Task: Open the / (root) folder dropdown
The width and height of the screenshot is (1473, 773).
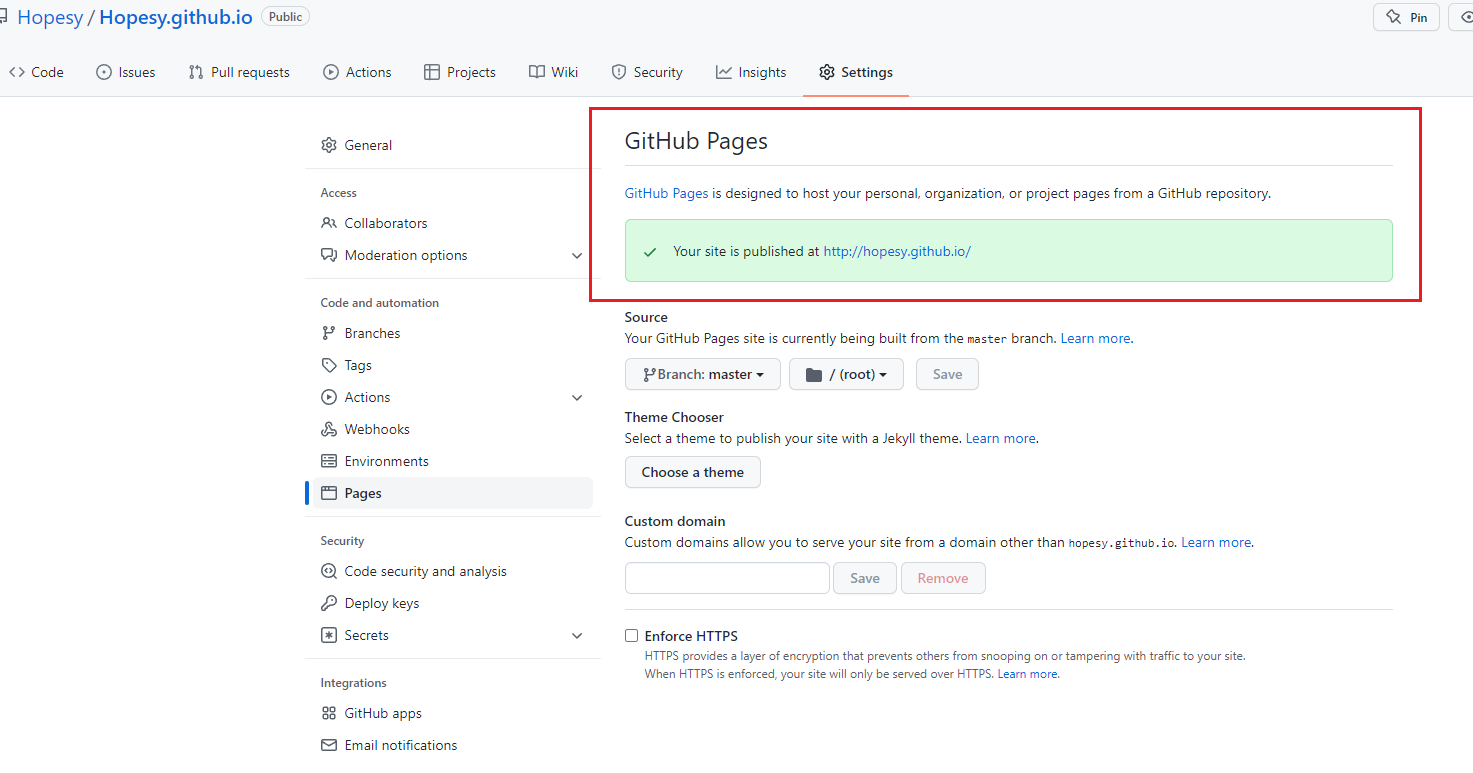Action: click(x=846, y=374)
